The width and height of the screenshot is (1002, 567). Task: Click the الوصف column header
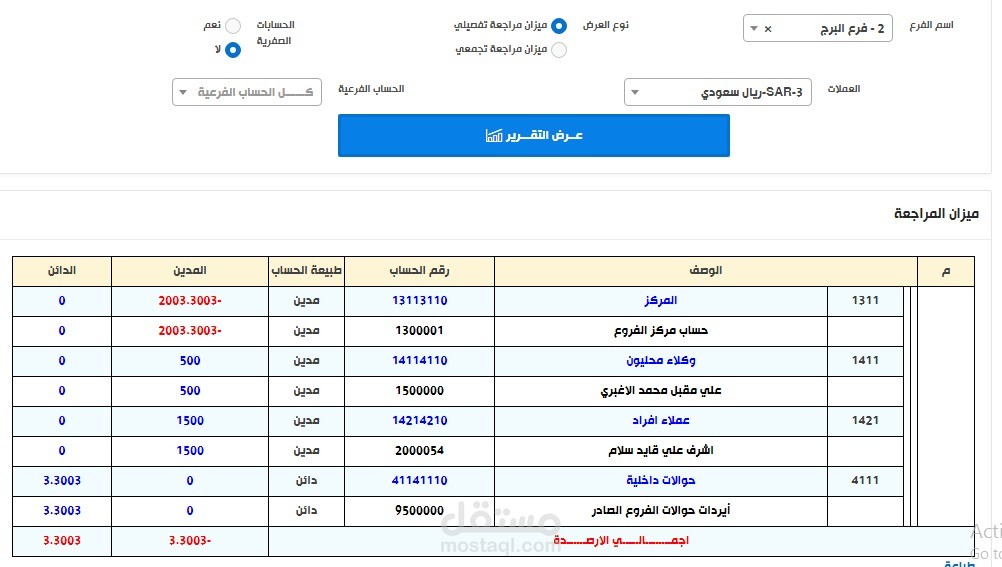pos(705,271)
